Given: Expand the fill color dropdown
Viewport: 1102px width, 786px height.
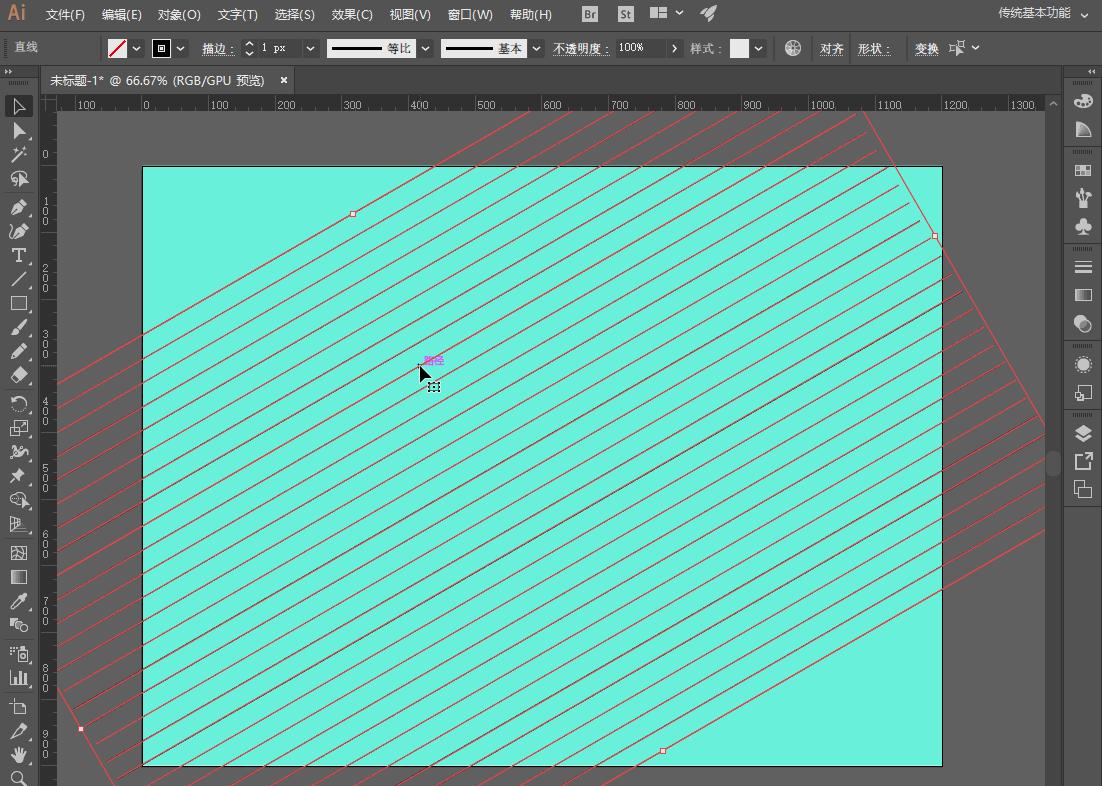Looking at the screenshot, I should [137, 48].
